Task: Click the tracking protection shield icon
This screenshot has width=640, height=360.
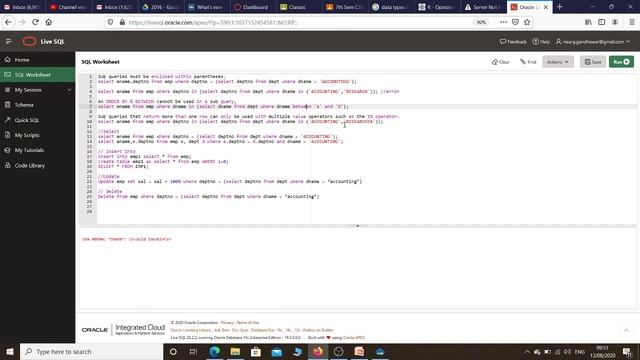Action: point(110,22)
